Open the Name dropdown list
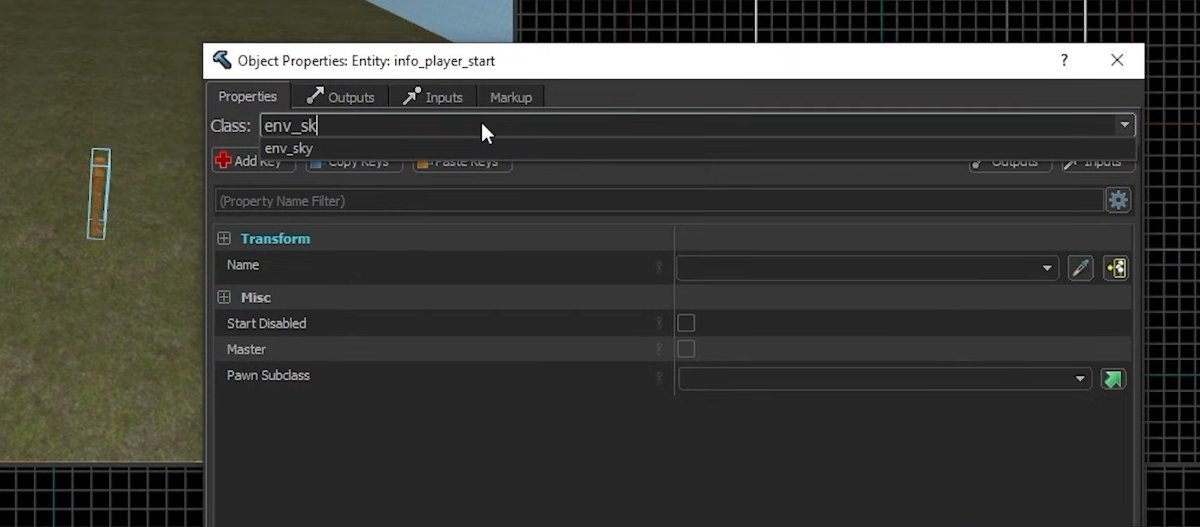Image resolution: width=1200 pixels, height=527 pixels. [x=1047, y=268]
